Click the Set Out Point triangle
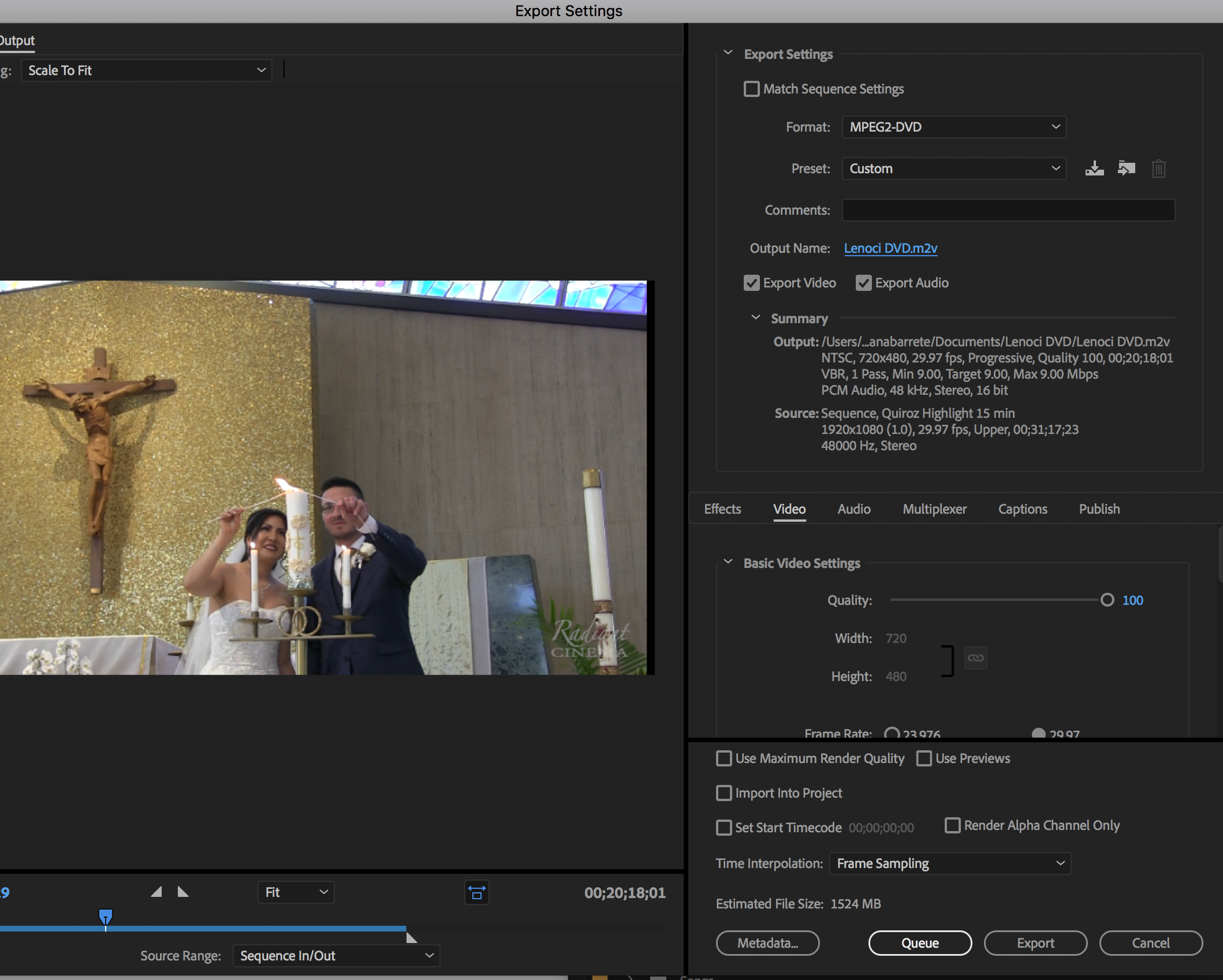The height and width of the screenshot is (980, 1223). pyautogui.click(x=182, y=892)
